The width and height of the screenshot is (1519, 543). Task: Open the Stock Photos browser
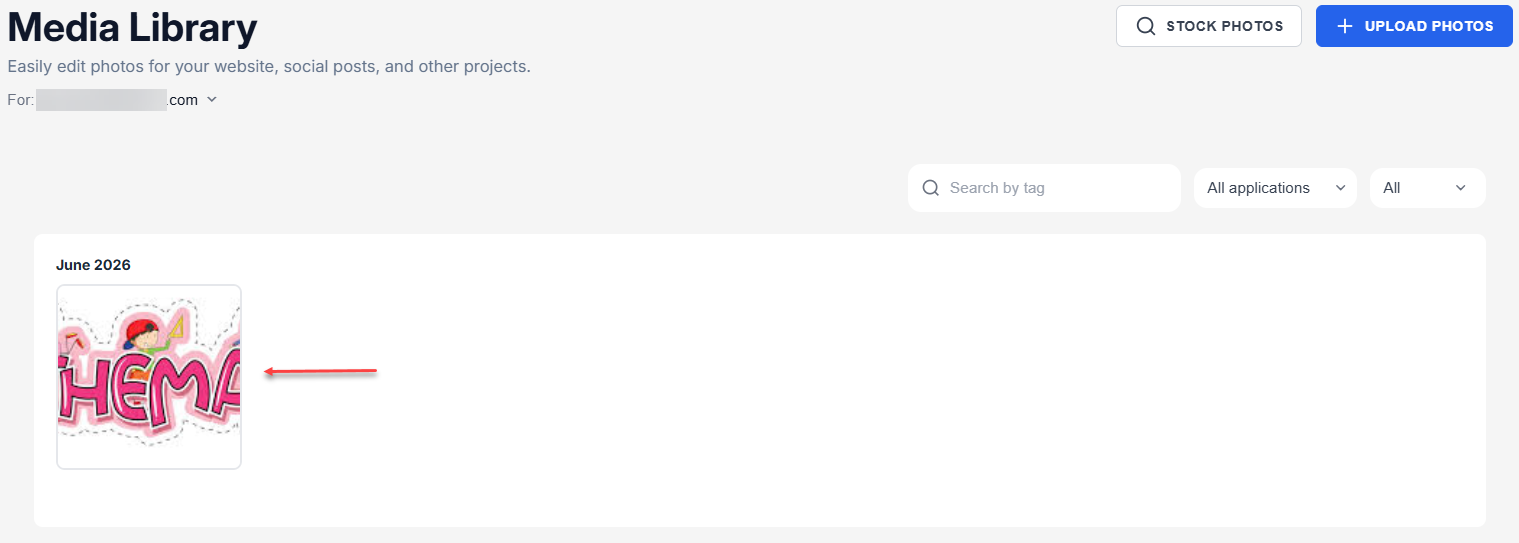[1208, 26]
